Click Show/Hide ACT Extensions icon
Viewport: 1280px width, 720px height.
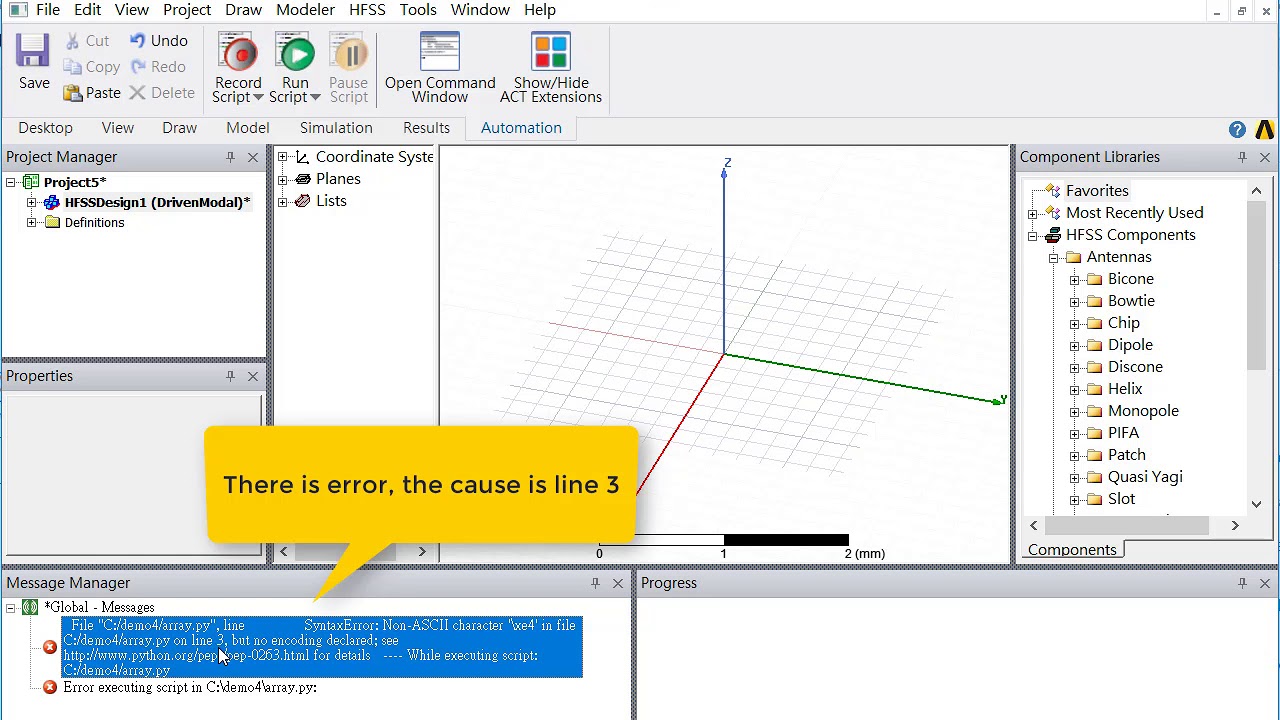coord(551,51)
